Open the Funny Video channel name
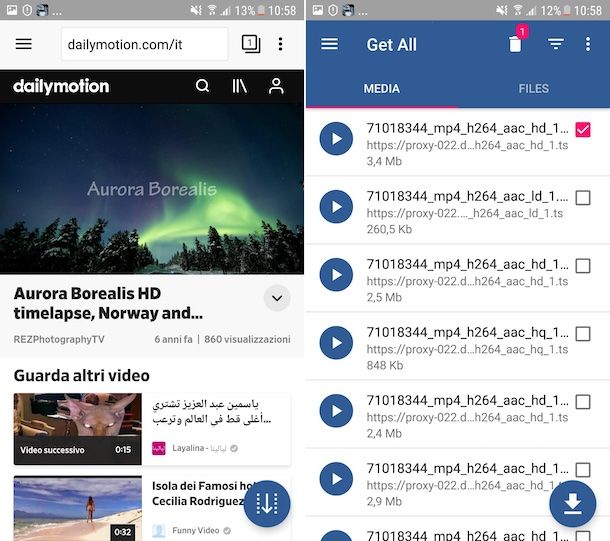The height and width of the screenshot is (541, 610). click(196, 530)
